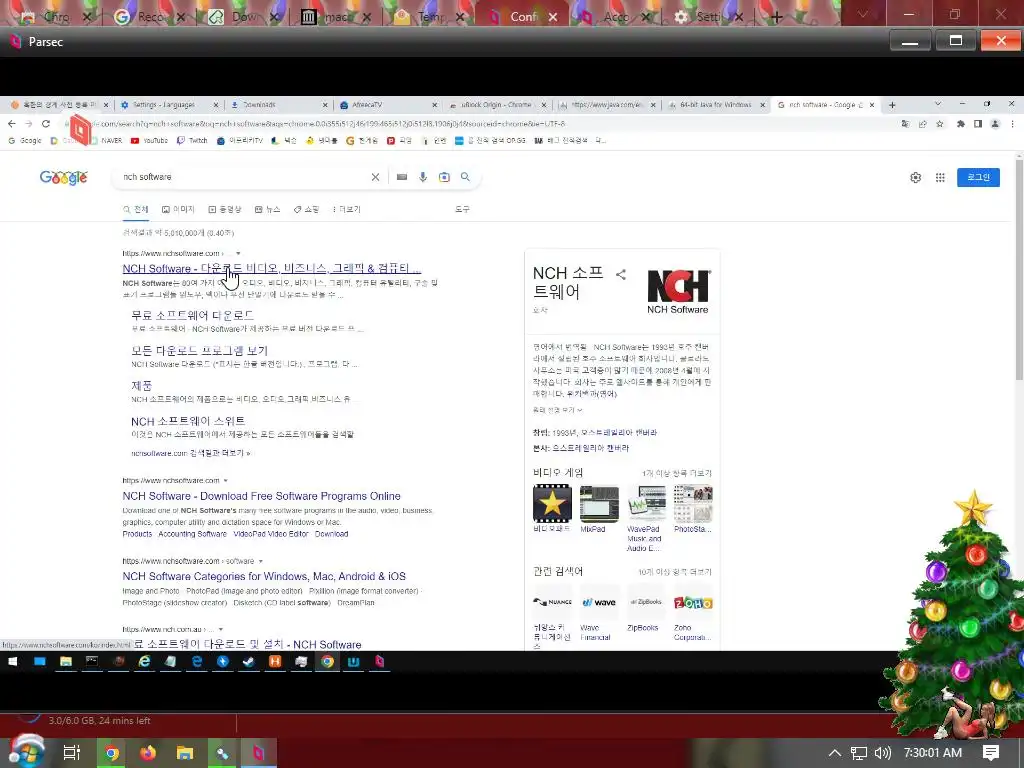Image resolution: width=1024 pixels, height=768 pixels.
Task: Open remote Chrome extensions puzzle icon
Action: tap(961, 123)
